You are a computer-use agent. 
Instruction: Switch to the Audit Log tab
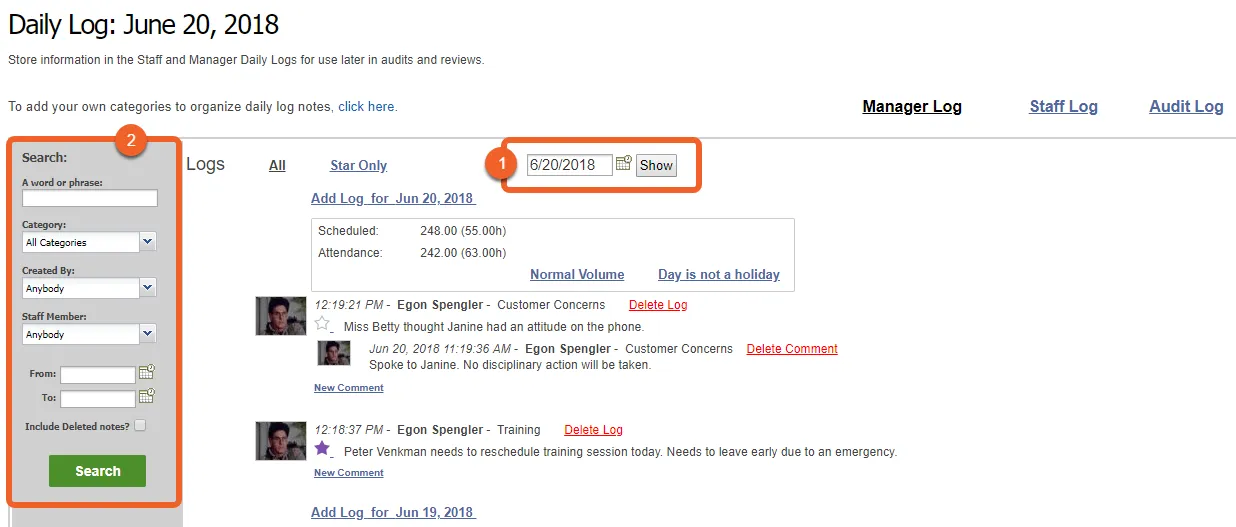click(1186, 106)
